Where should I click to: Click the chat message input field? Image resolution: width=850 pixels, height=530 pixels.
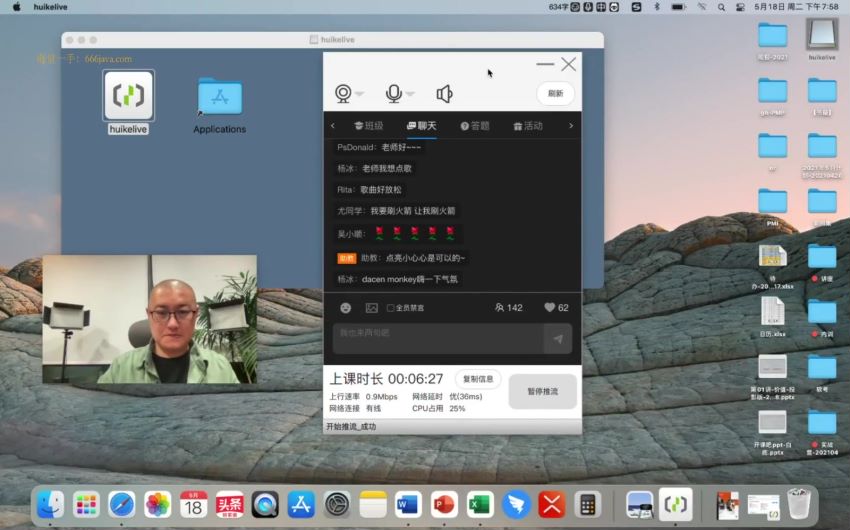click(438, 339)
